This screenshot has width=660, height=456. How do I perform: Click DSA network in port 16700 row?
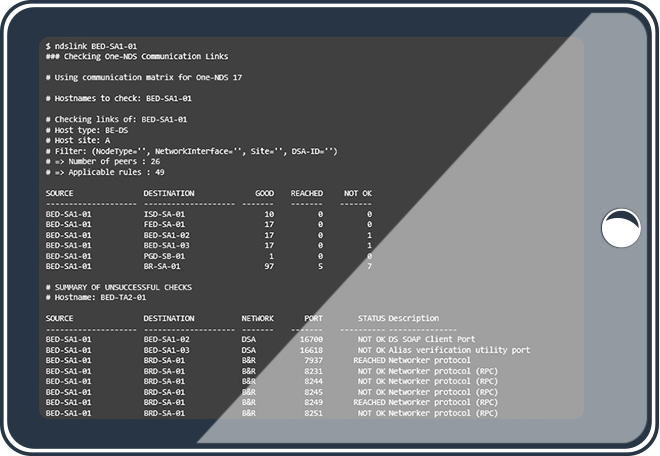pos(248,339)
